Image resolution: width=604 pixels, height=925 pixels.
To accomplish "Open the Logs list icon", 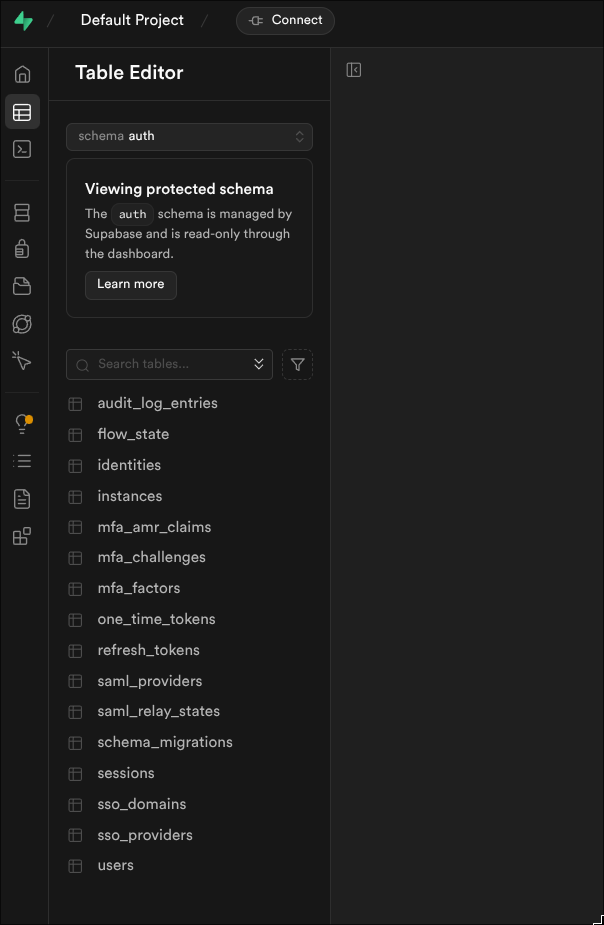I will coord(22,461).
